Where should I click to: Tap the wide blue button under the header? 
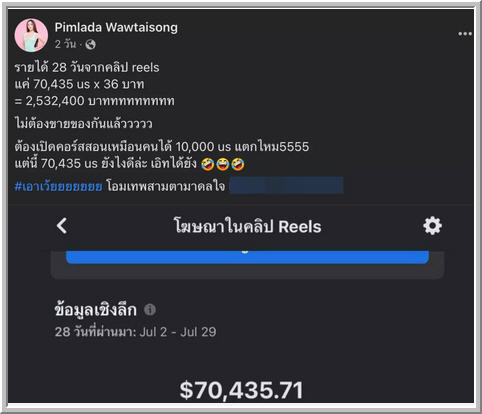(247, 257)
